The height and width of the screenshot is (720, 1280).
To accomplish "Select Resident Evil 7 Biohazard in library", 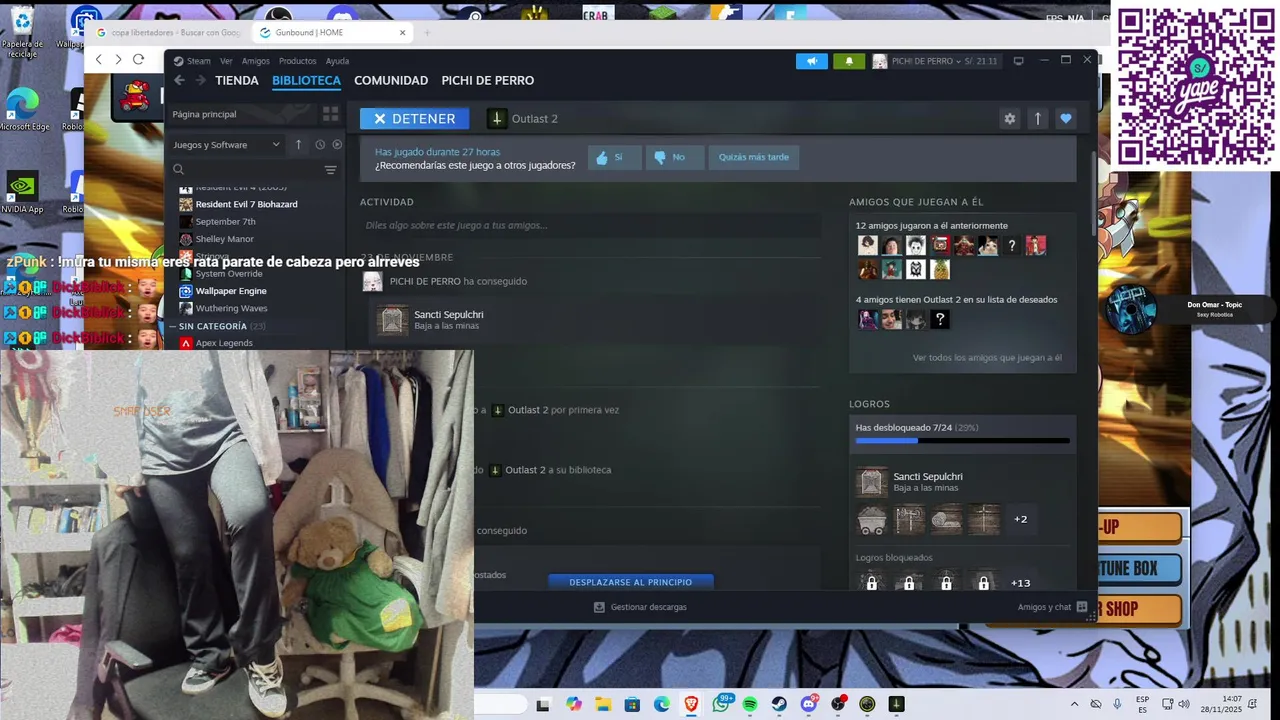I will coord(246,204).
